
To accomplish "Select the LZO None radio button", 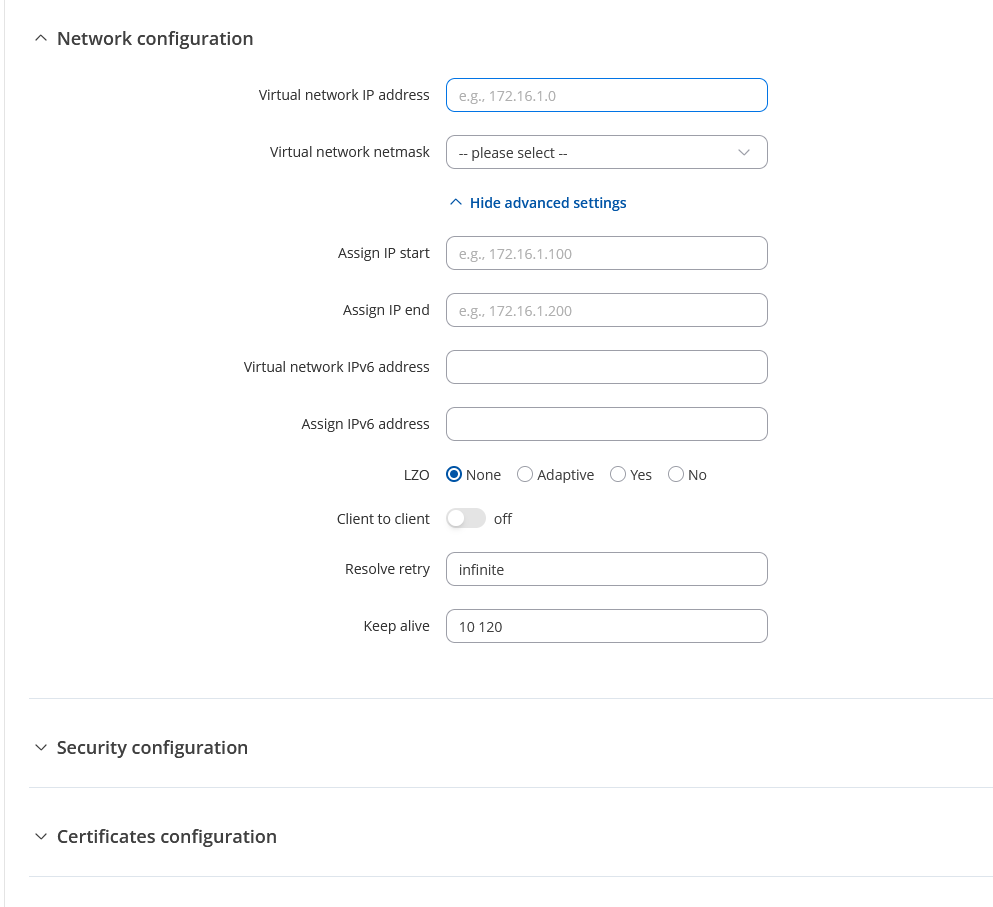I will click(x=454, y=474).
